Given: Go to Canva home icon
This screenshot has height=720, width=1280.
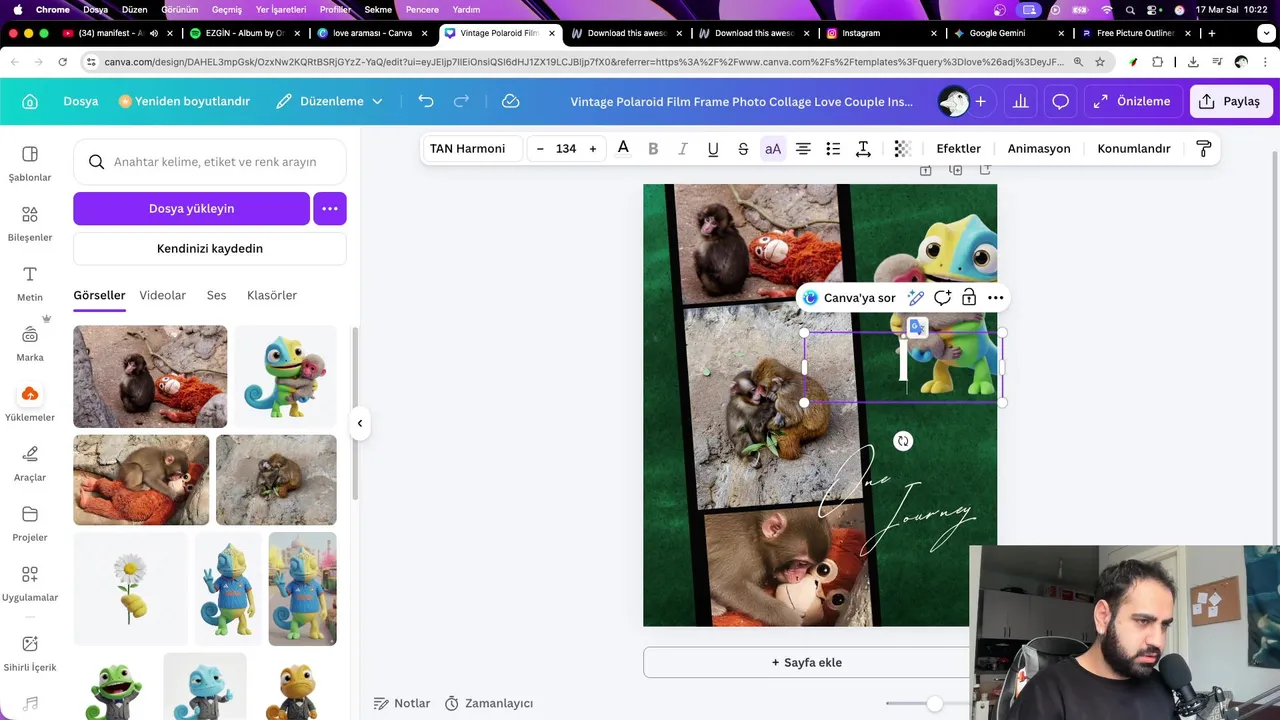Looking at the screenshot, I should (30, 101).
